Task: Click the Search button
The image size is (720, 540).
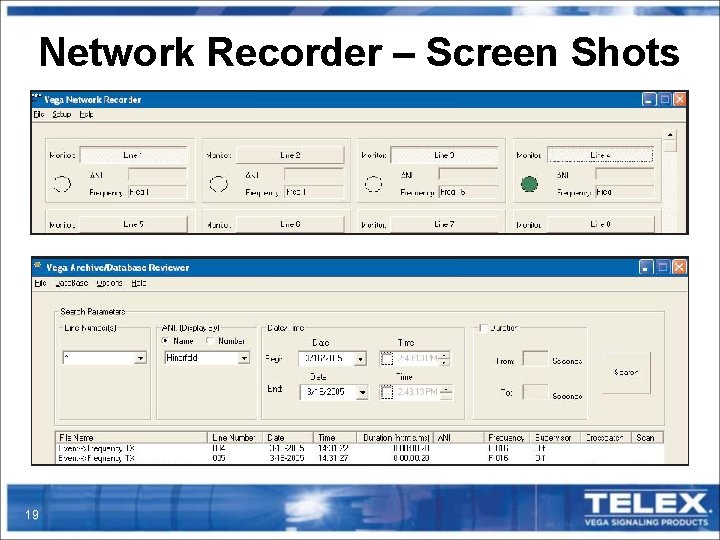Action: 626,372
